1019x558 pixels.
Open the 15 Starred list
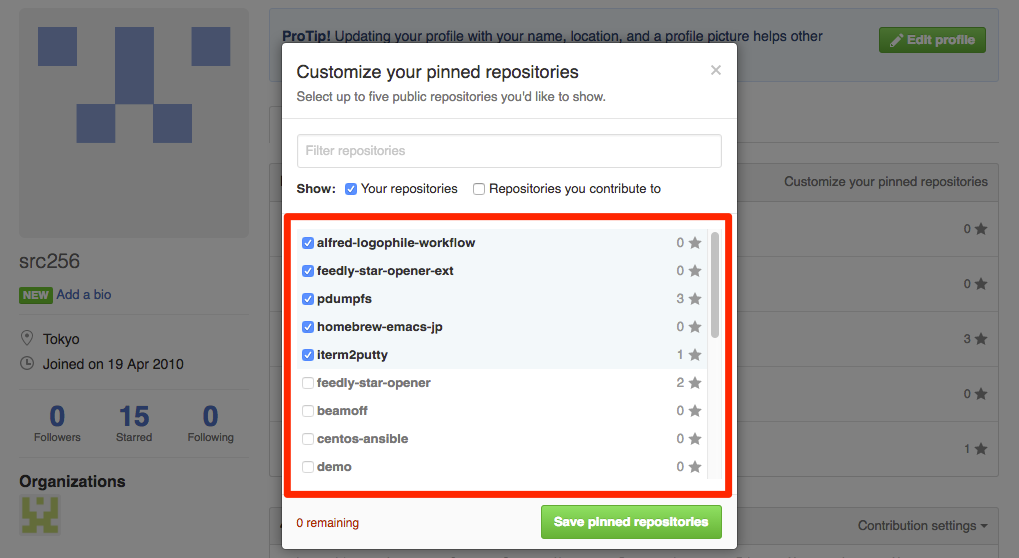[x=134, y=423]
